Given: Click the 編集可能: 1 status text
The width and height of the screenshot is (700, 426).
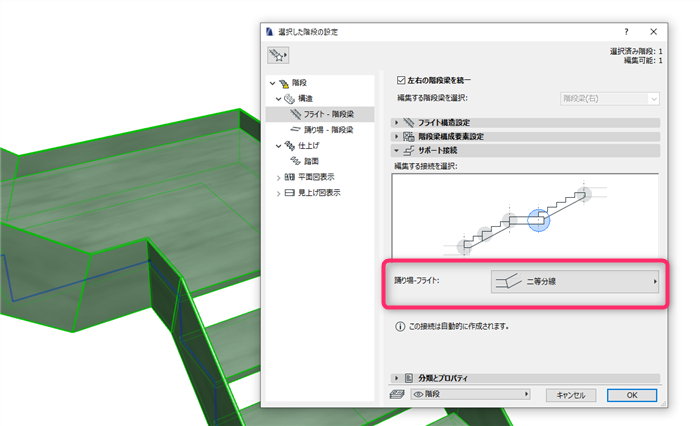Looking at the screenshot, I should pos(643,60).
